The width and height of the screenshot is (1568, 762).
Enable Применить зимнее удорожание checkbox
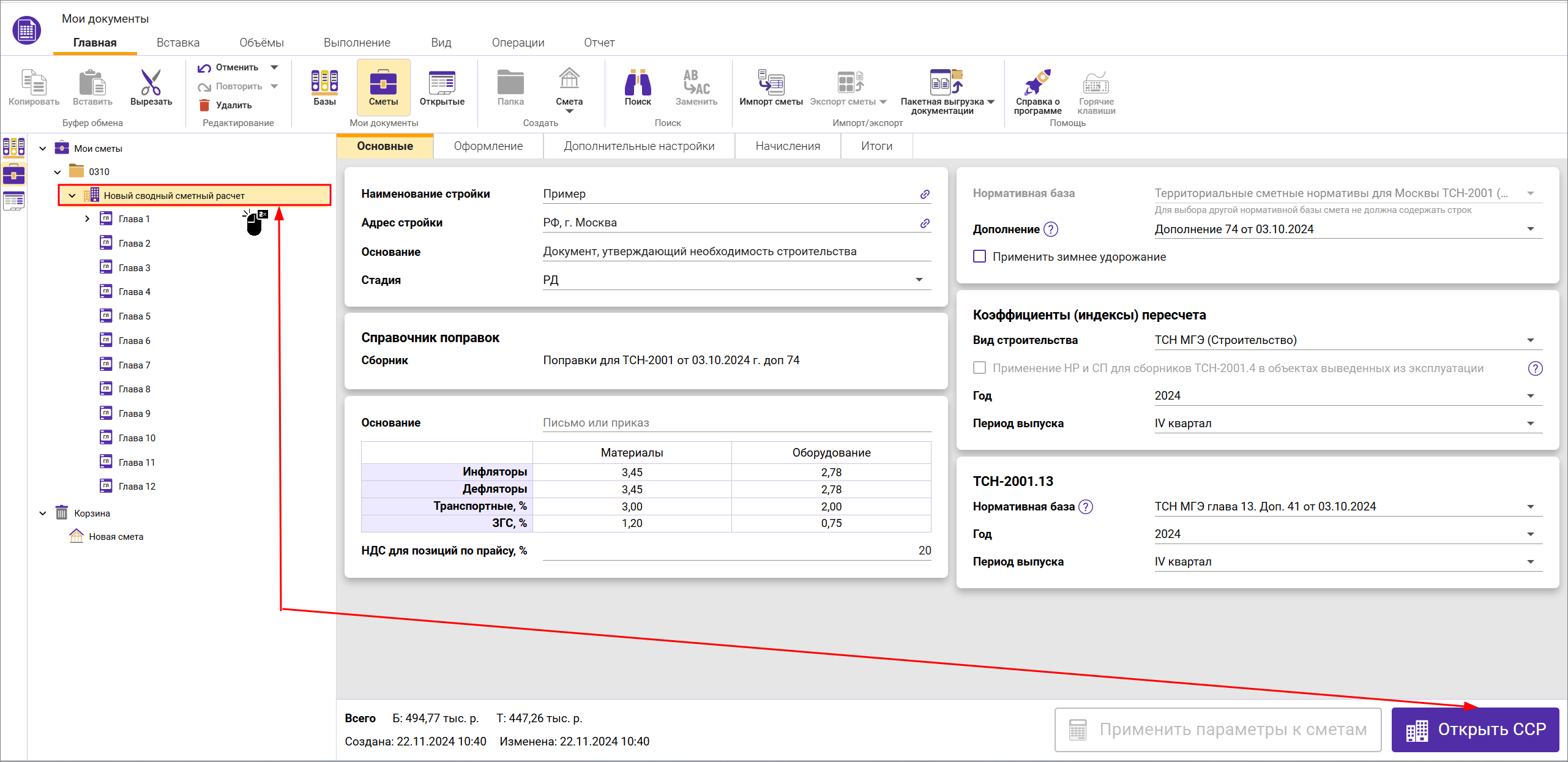[x=979, y=257]
